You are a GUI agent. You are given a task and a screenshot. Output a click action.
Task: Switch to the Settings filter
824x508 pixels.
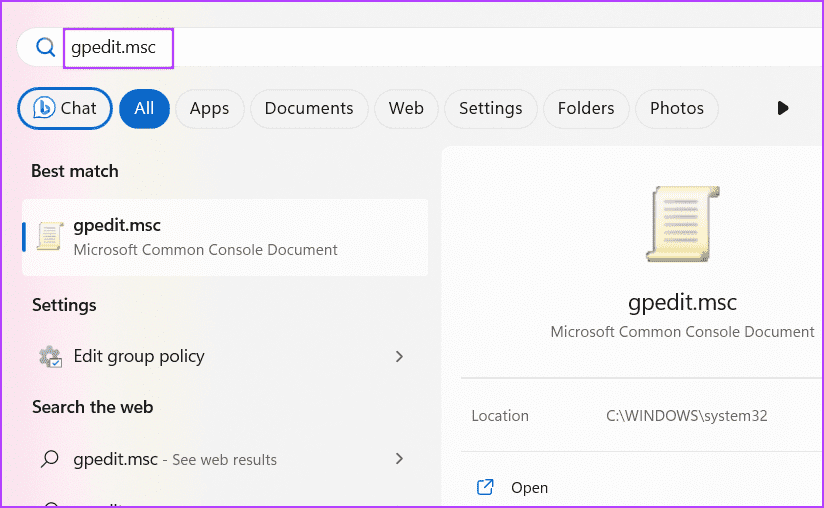click(490, 108)
